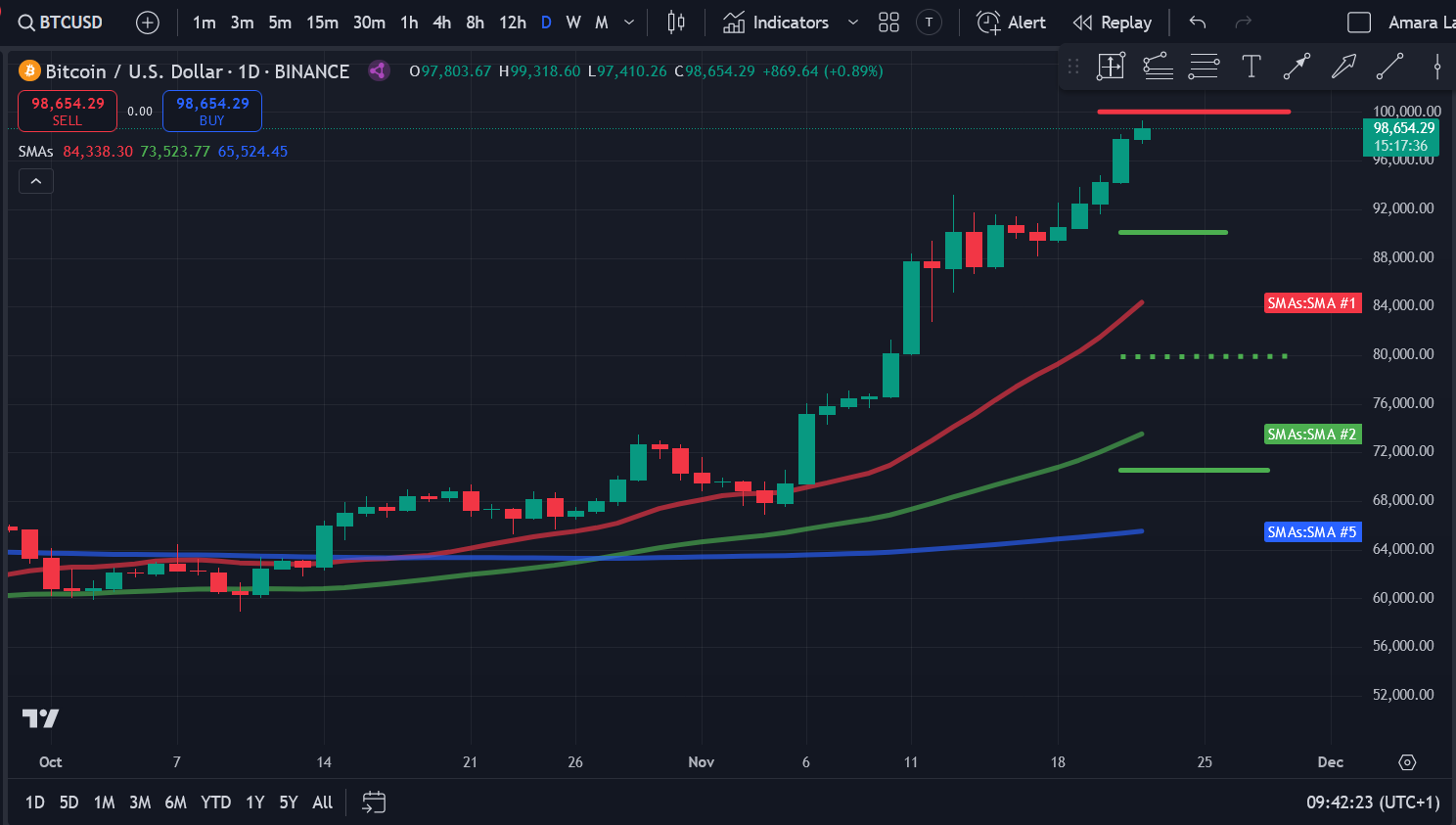This screenshot has height=825, width=1456.
Task: Open indicator templates T icon
Action: click(x=929, y=23)
